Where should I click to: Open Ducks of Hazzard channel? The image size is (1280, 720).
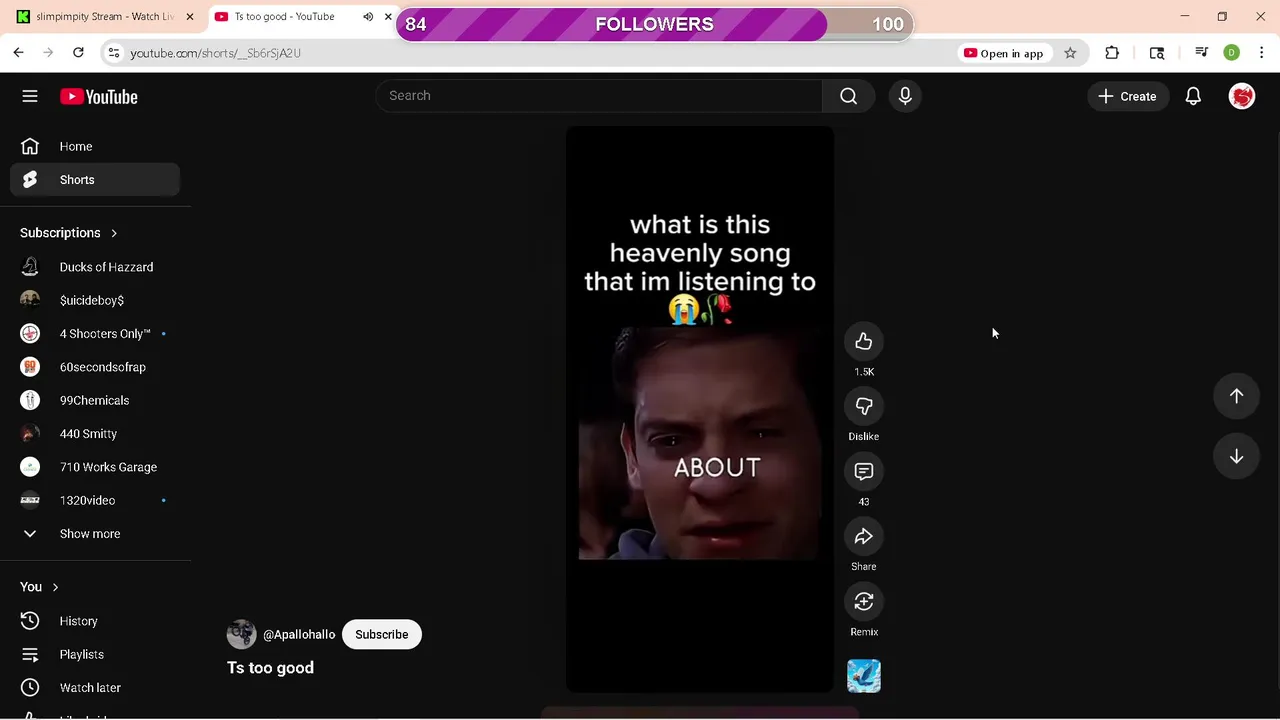(x=95, y=267)
